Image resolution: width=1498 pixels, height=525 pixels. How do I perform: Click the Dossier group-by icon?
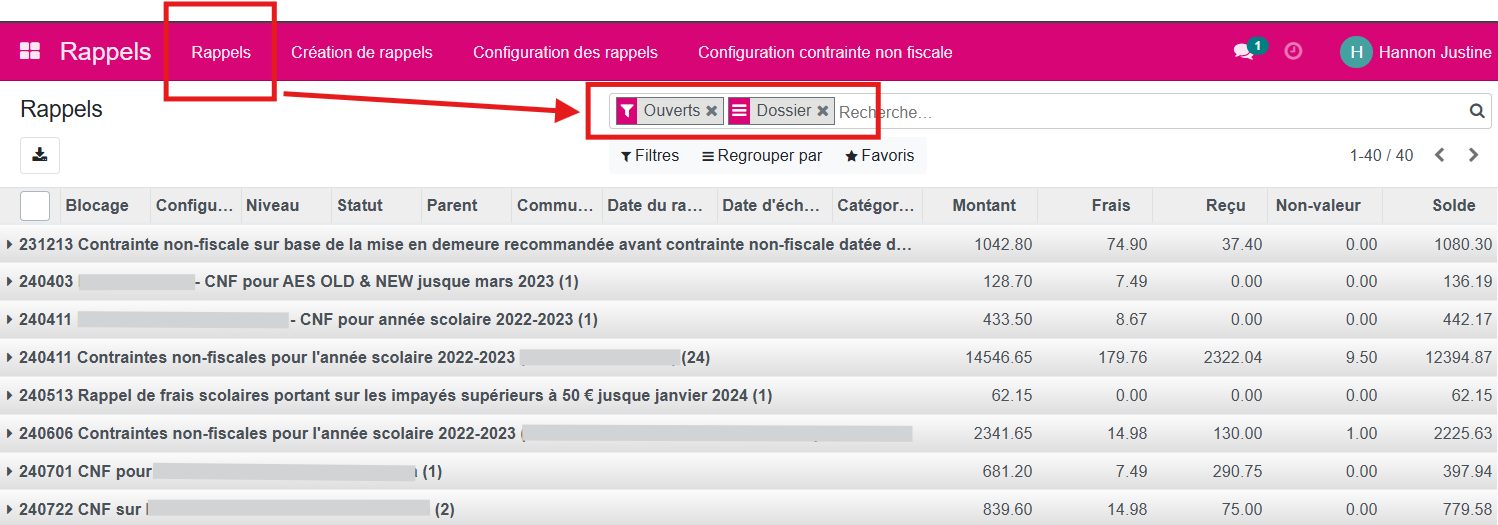coord(739,111)
